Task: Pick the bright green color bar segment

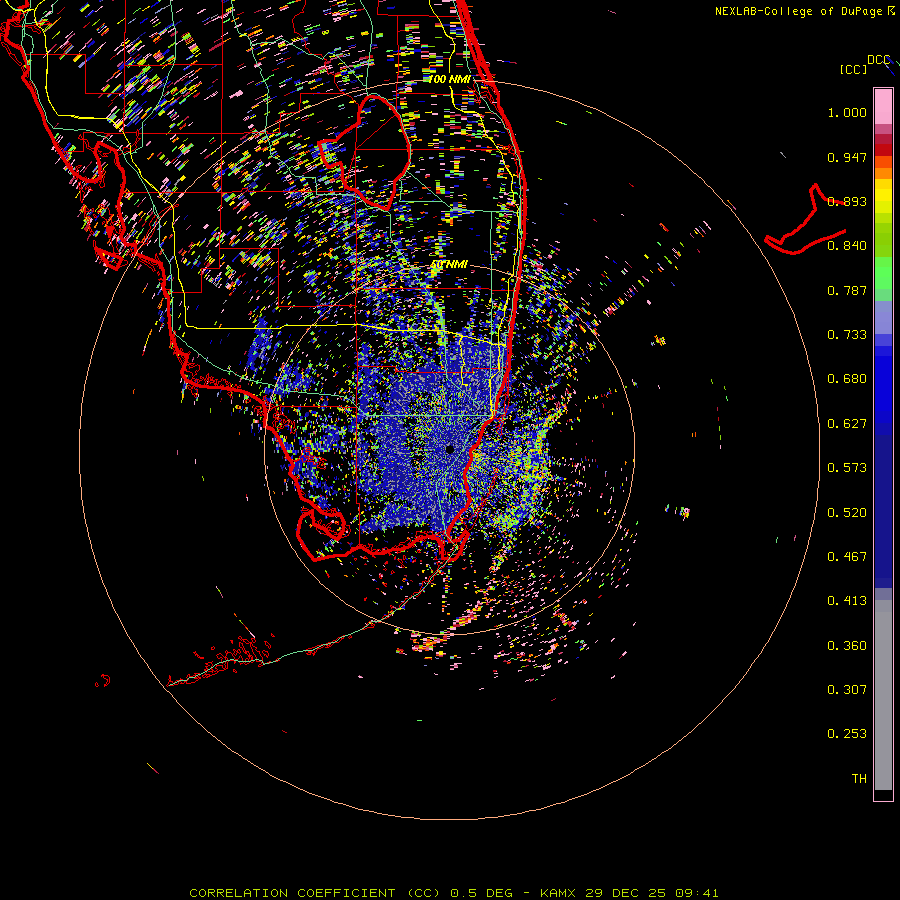Action: (x=883, y=273)
